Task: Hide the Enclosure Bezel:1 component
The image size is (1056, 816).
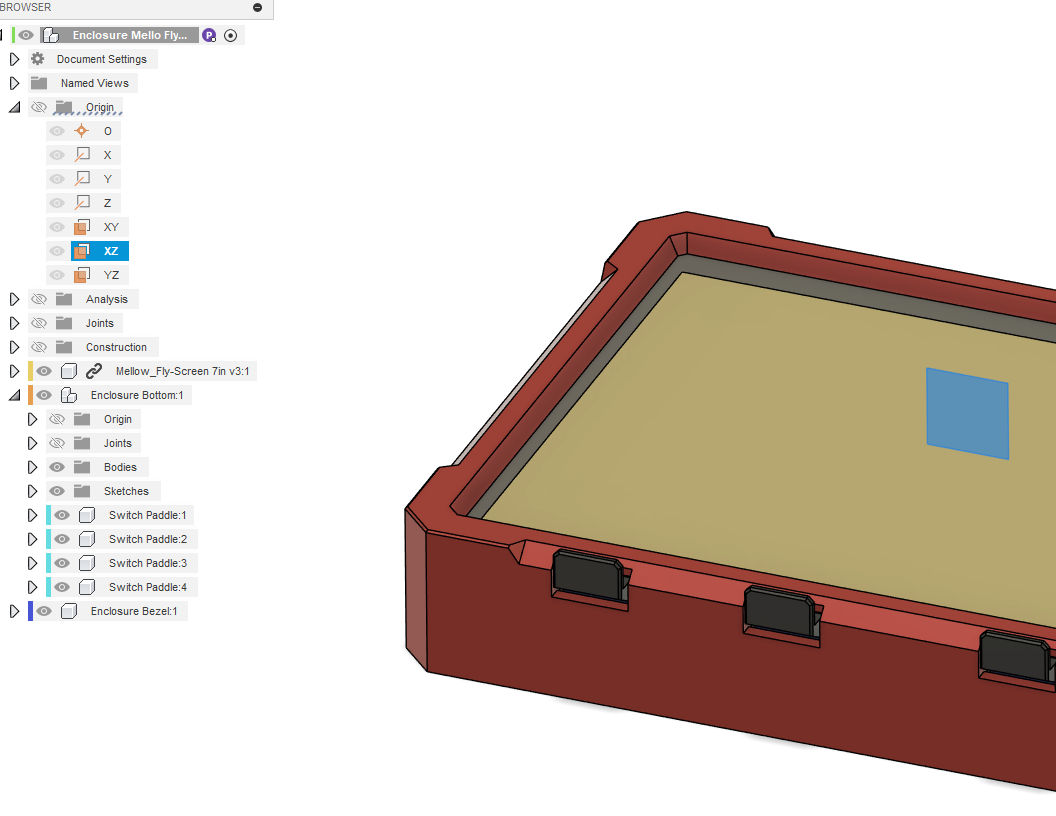Action: [44, 611]
